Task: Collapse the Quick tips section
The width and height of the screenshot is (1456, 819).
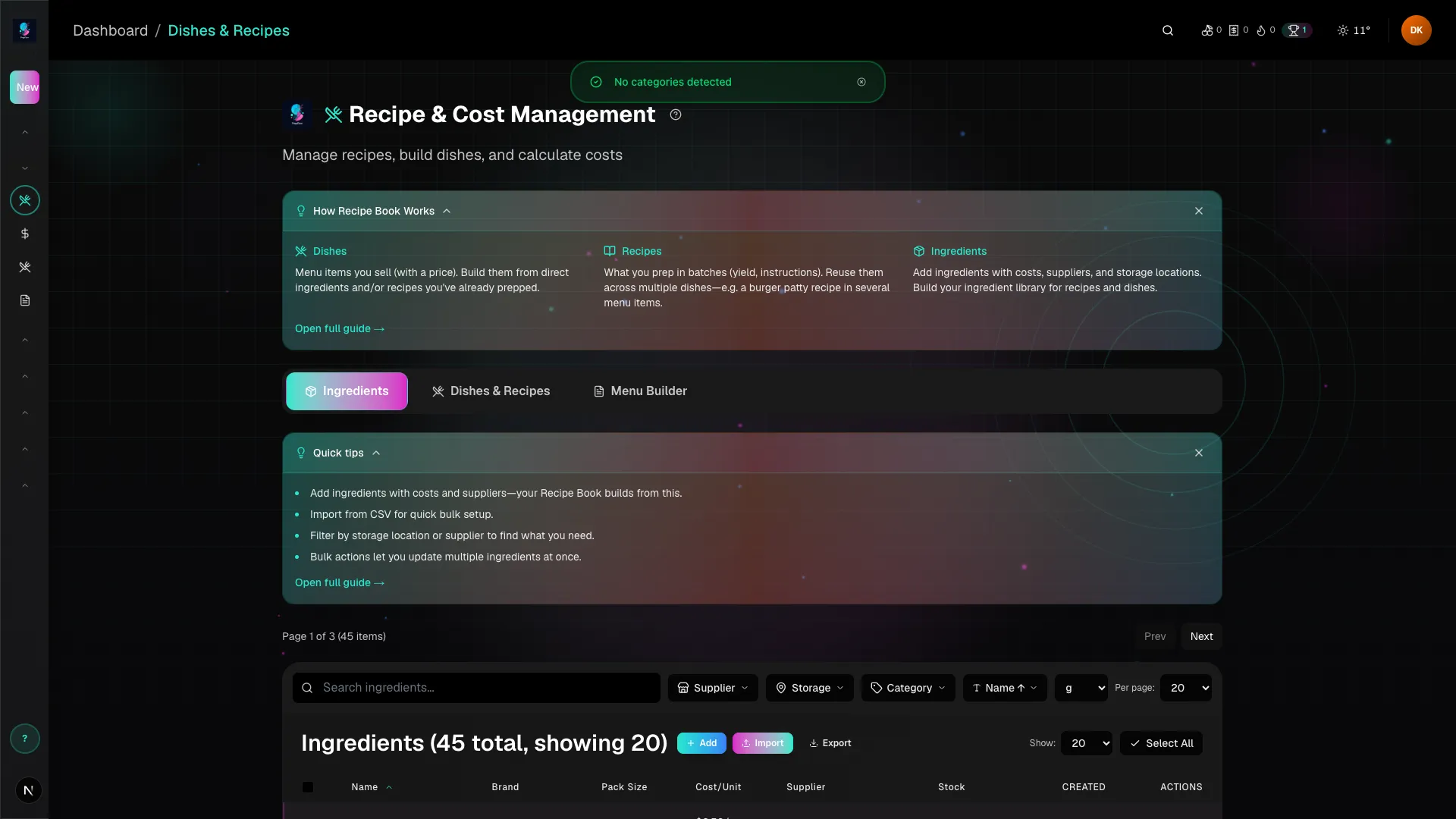Action: pyautogui.click(x=376, y=453)
